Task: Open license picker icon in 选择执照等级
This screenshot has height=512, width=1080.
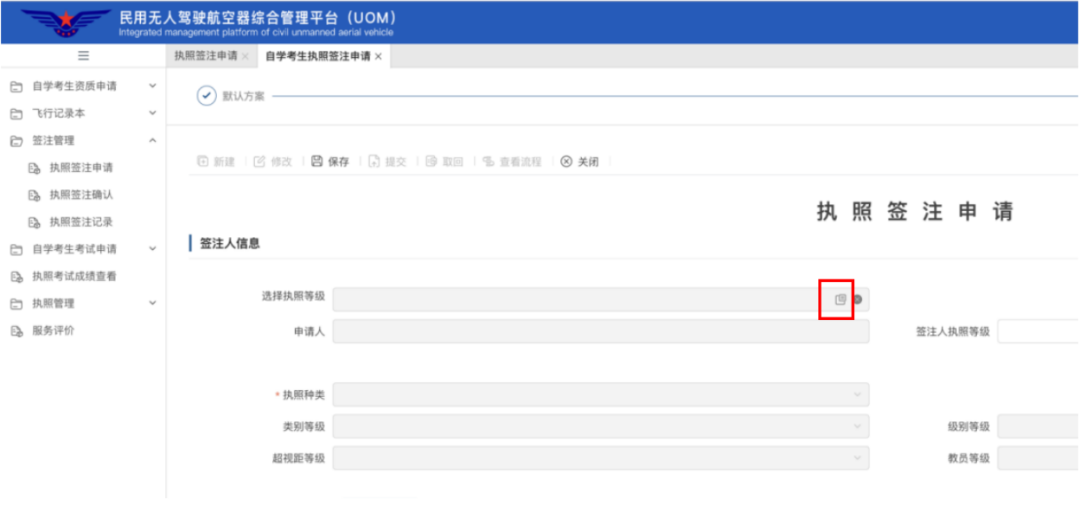Action: point(840,300)
